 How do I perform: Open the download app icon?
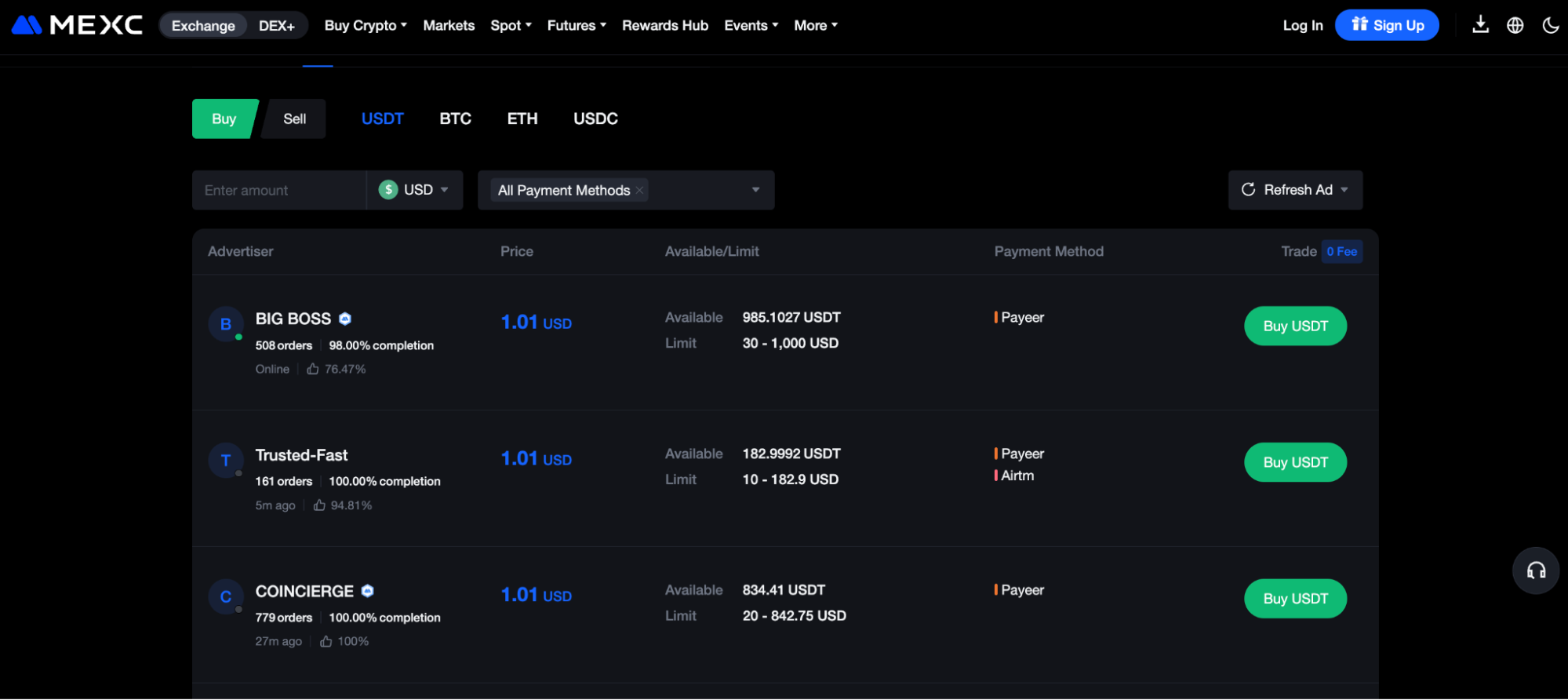coord(1480,25)
